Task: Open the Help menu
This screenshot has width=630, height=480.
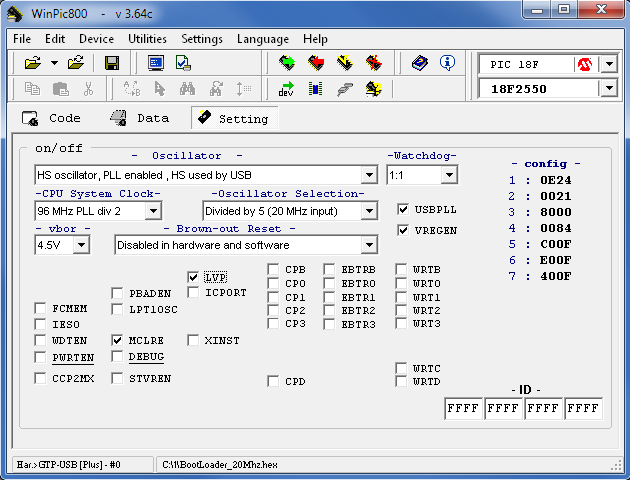Action: coord(315,39)
